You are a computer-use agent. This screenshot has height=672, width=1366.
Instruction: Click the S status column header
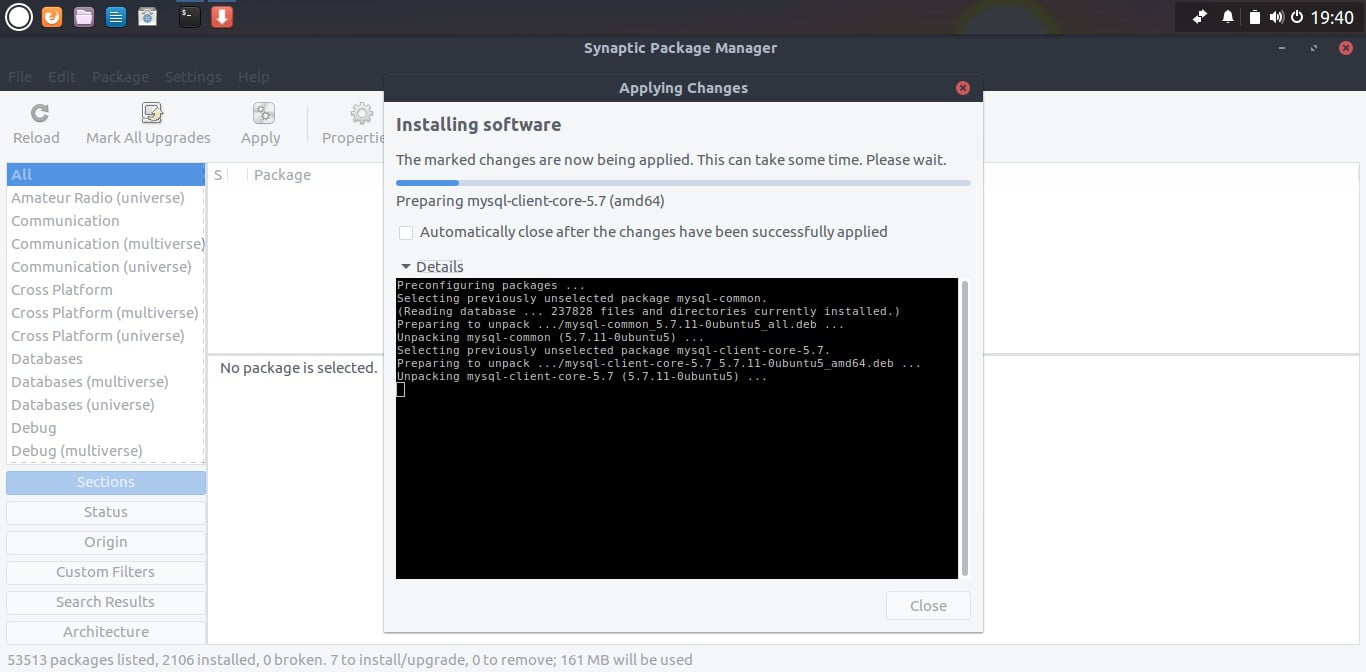[x=218, y=175]
